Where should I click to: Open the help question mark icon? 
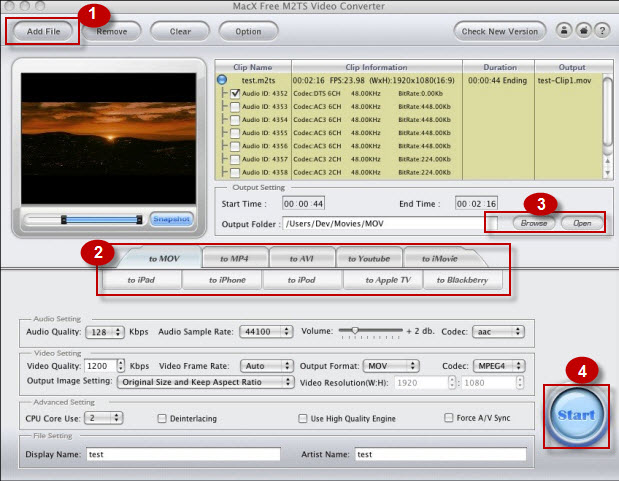[x=602, y=30]
